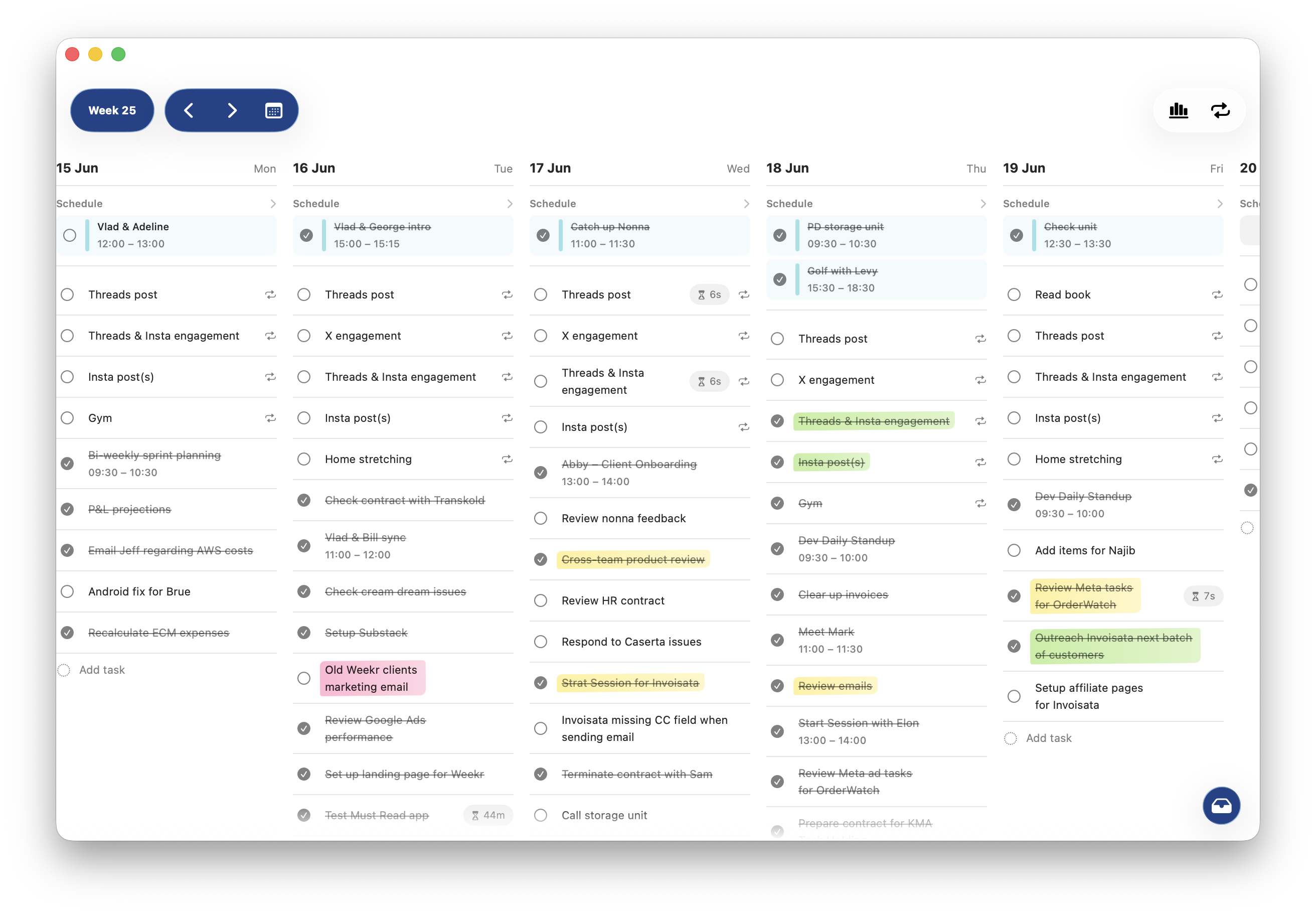Click repeat icon on Wednesday Insta post(s)
This screenshot has height=915, width=1316.
(x=743, y=427)
